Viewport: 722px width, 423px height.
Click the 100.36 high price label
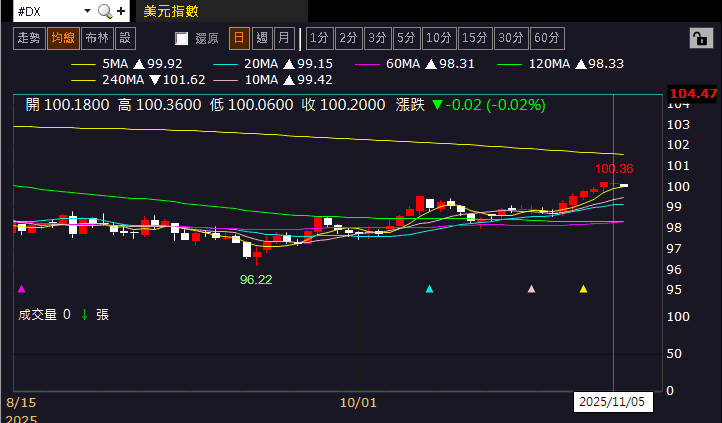point(614,169)
